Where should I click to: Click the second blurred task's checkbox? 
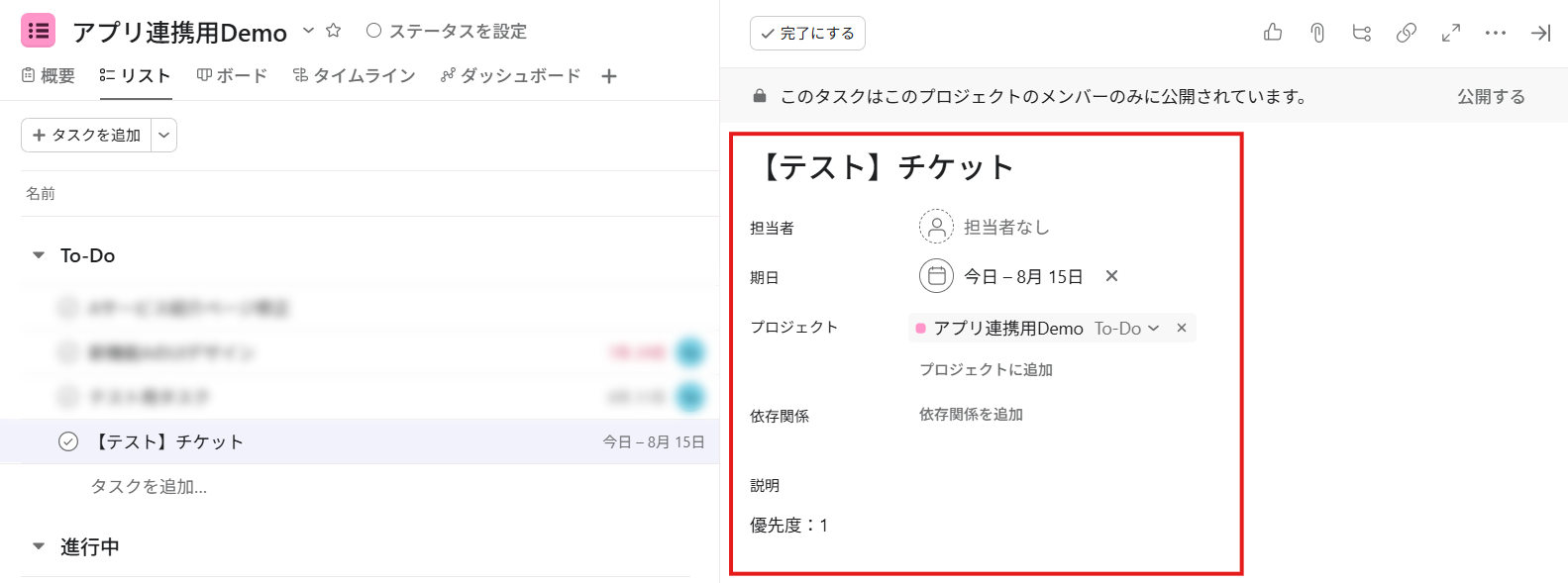click(x=67, y=351)
